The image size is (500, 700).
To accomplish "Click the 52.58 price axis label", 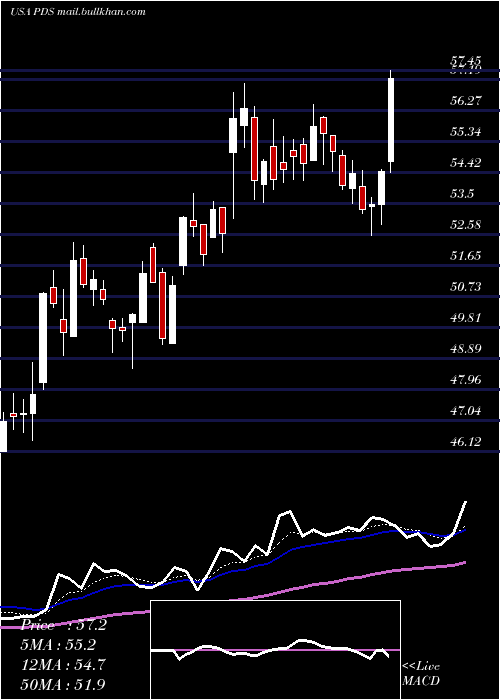I will tap(466, 225).
